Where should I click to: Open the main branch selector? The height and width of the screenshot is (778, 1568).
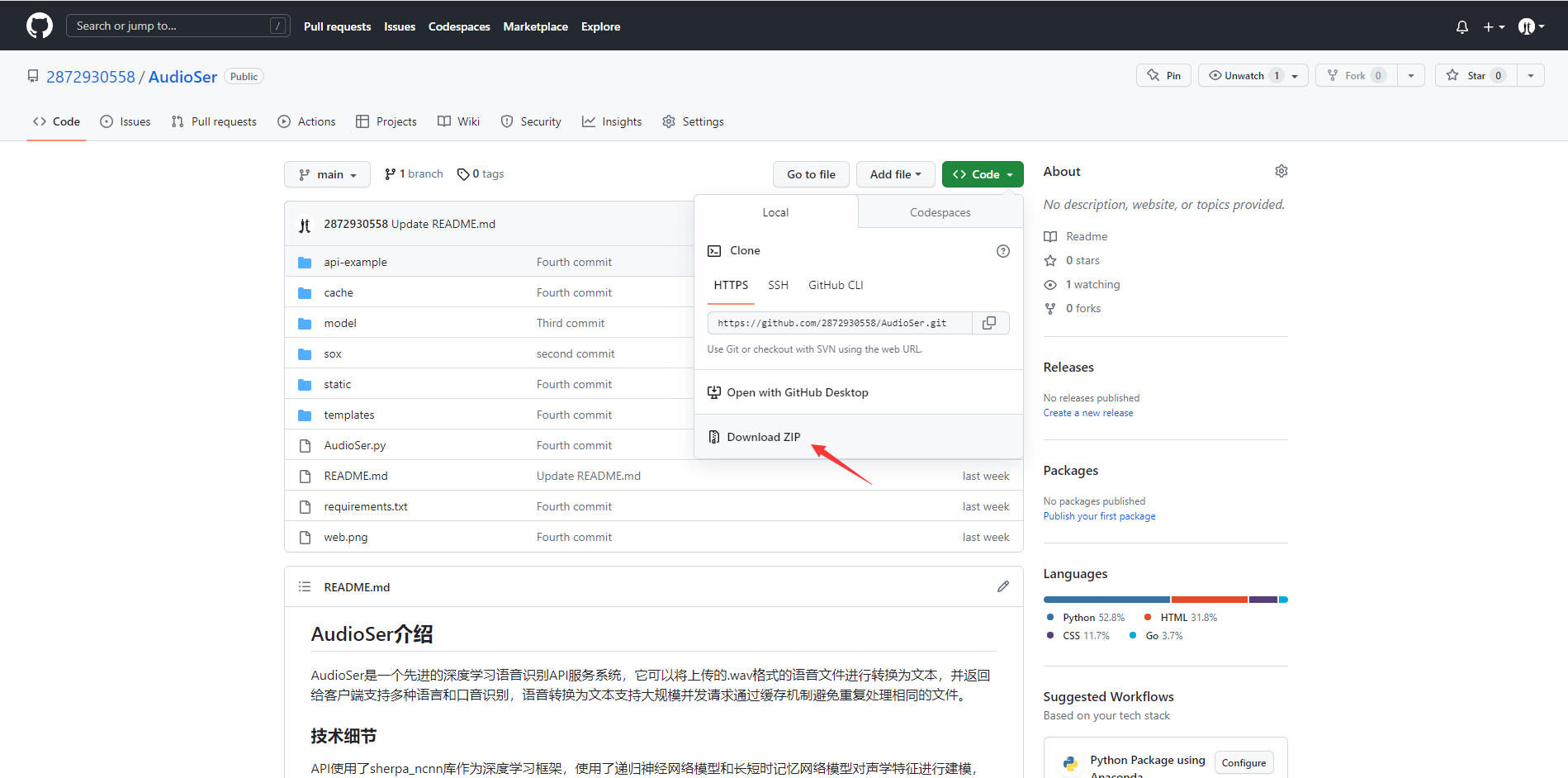(x=327, y=174)
